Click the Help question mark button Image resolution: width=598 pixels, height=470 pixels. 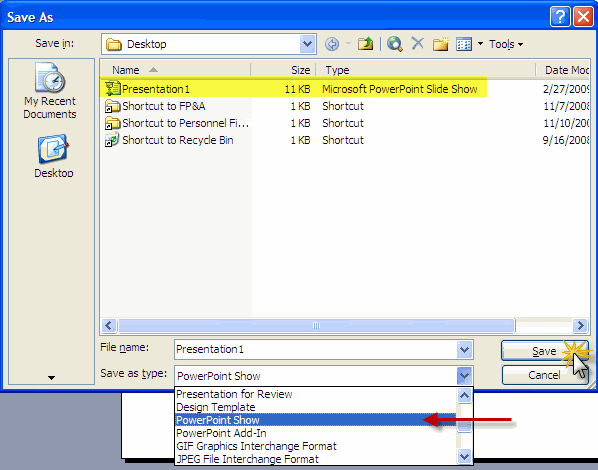coord(560,17)
